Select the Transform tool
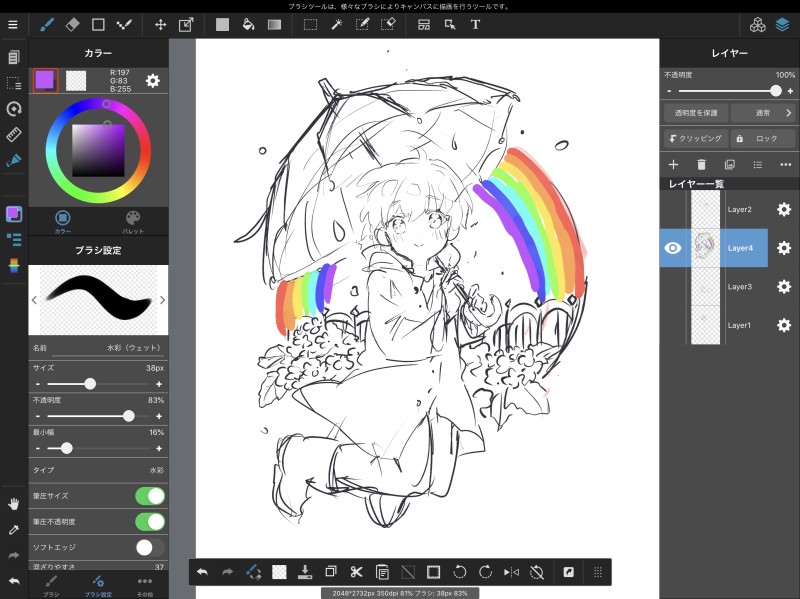 (x=186, y=24)
